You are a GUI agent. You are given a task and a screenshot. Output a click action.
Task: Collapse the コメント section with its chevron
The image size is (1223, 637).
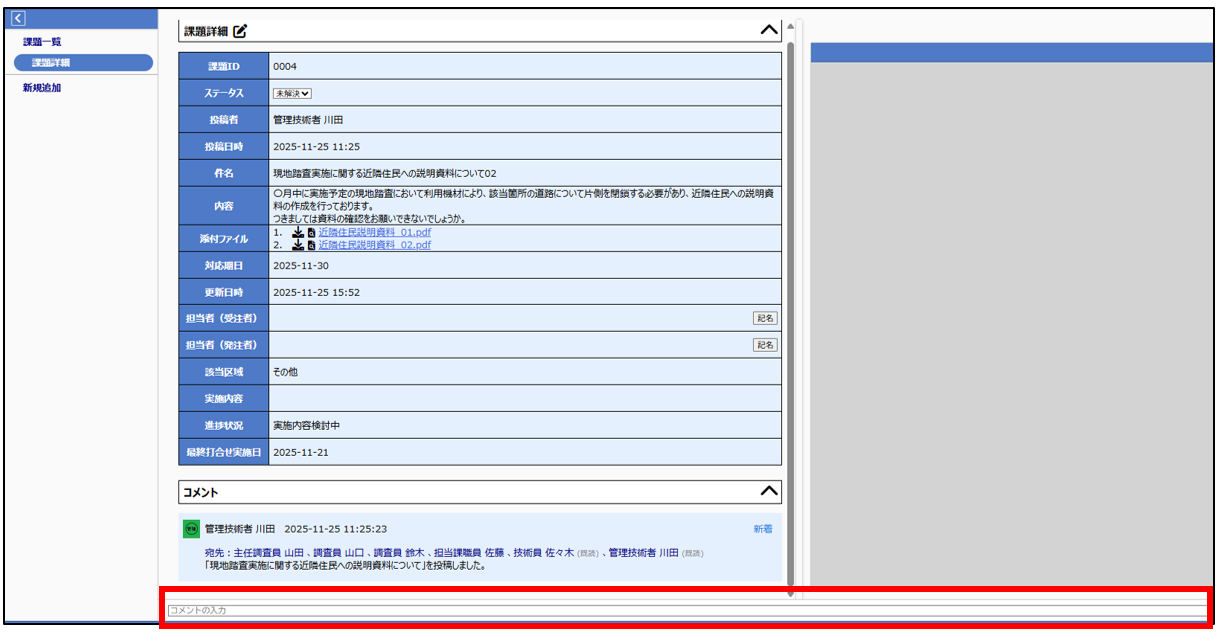coord(769,491)
